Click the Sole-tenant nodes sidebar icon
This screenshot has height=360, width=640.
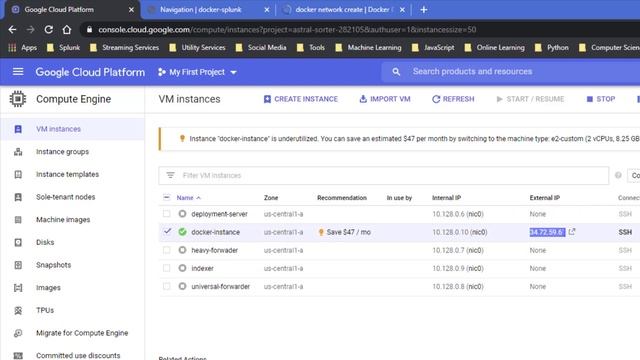point(18,197)
